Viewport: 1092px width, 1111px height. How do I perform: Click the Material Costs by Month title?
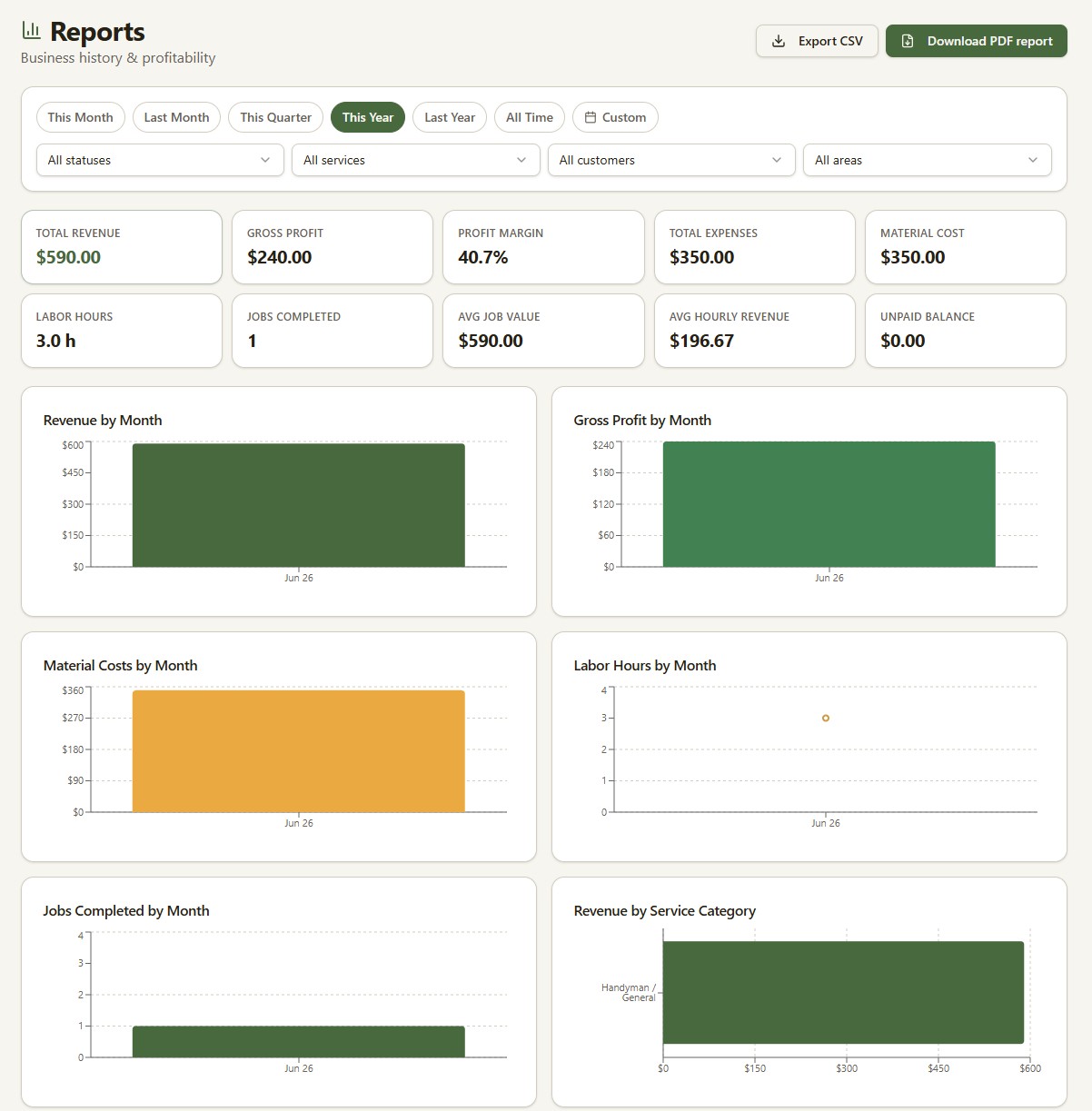pyautogui.click(x=120, y=665)
